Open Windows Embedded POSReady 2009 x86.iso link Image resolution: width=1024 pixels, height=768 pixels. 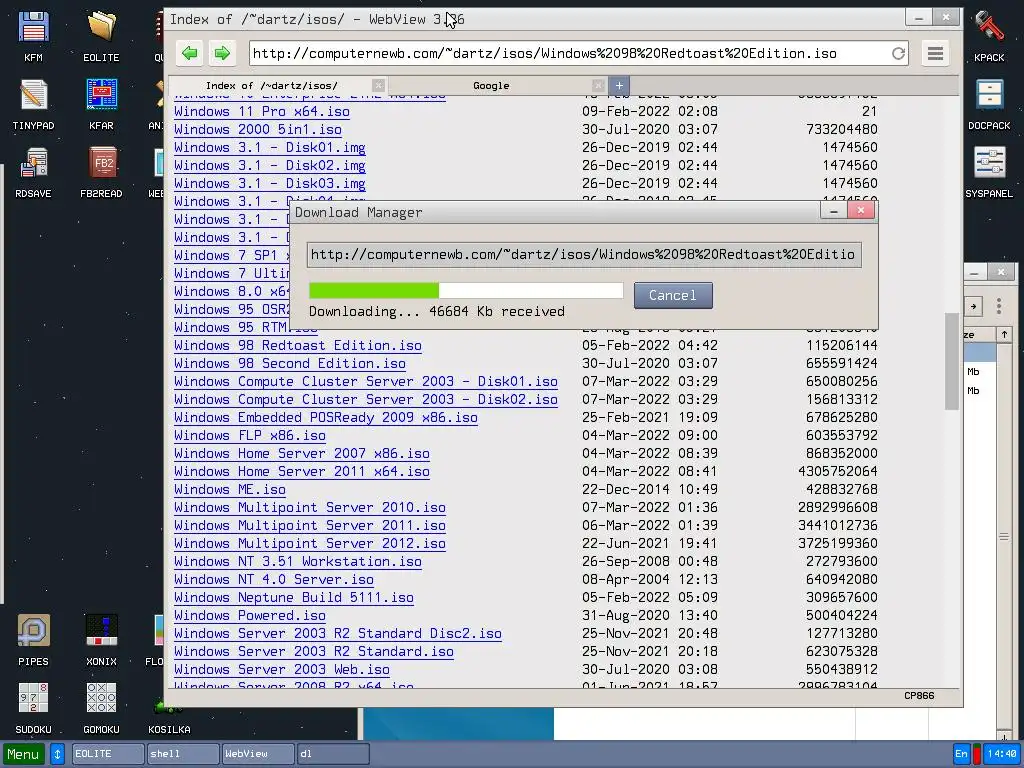click(325, 417)
